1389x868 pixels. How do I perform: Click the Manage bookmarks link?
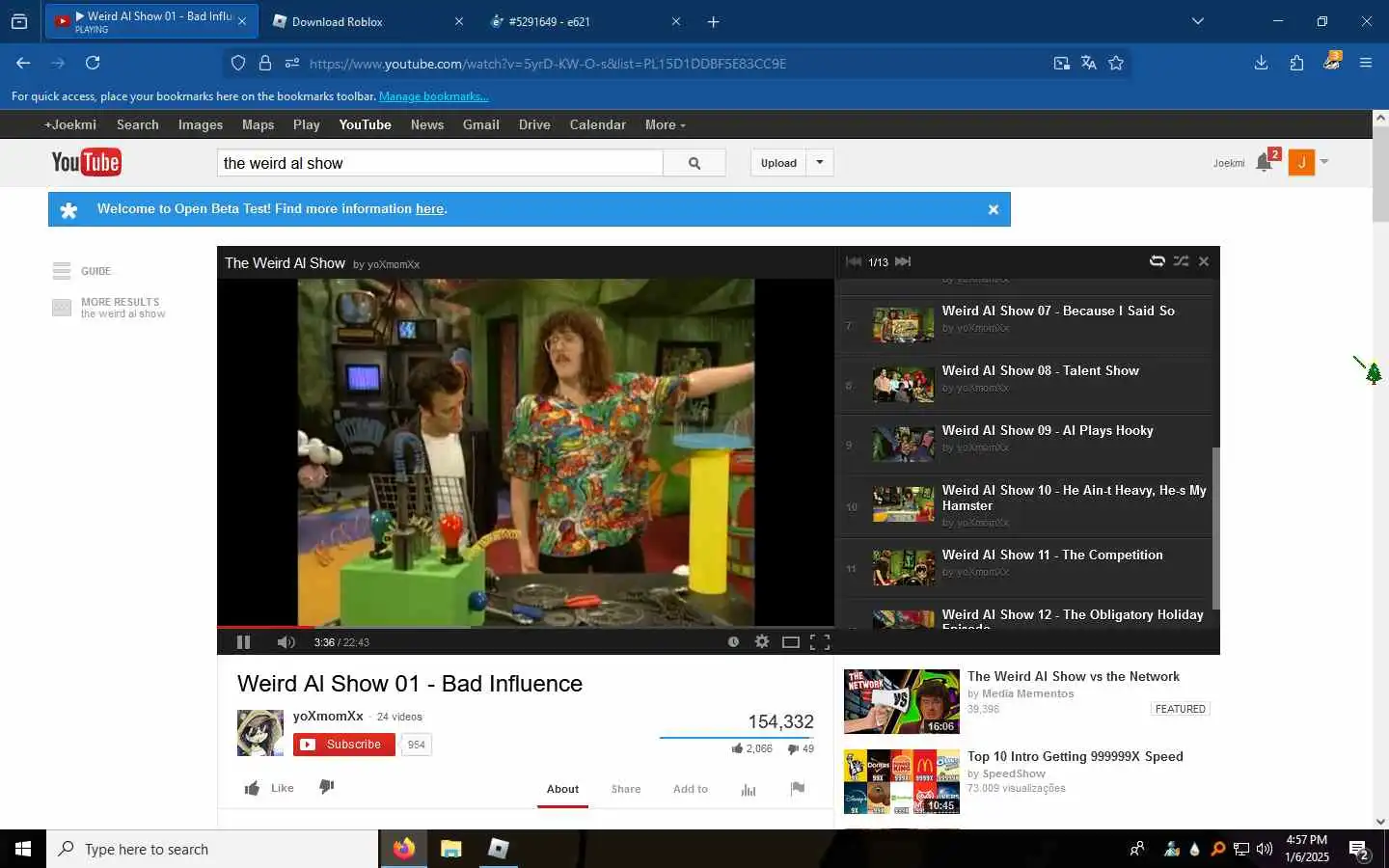tap(434, 96)
